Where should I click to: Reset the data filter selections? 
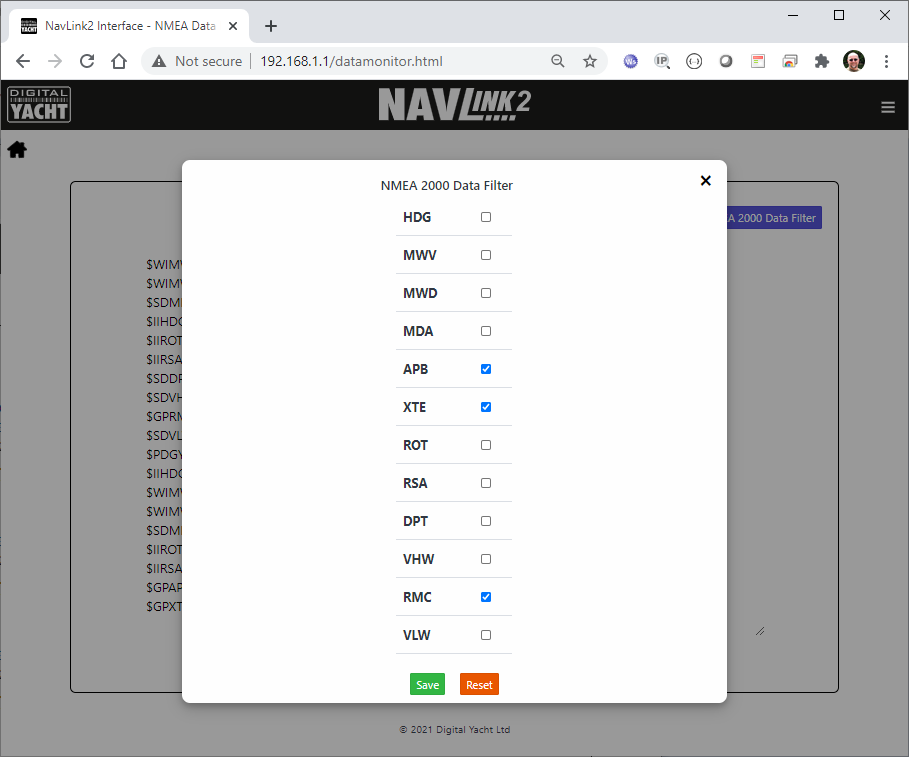[479, 684]
